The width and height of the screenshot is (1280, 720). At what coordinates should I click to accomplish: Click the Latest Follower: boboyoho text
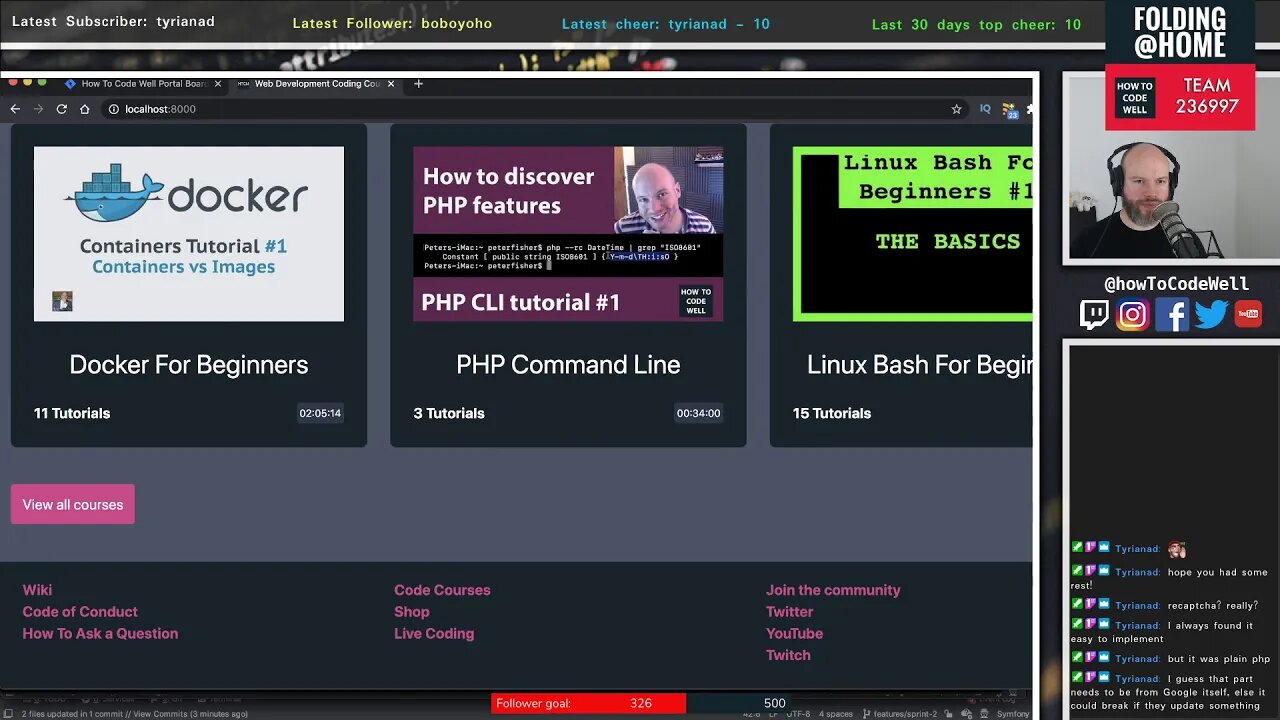coord(392,24)
